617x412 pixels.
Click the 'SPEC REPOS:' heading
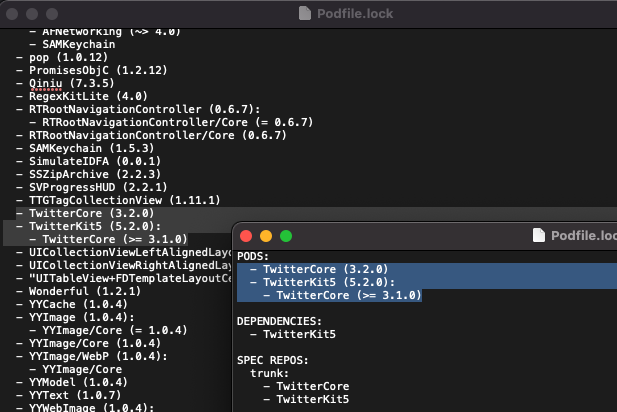click(x=272, y=360)
